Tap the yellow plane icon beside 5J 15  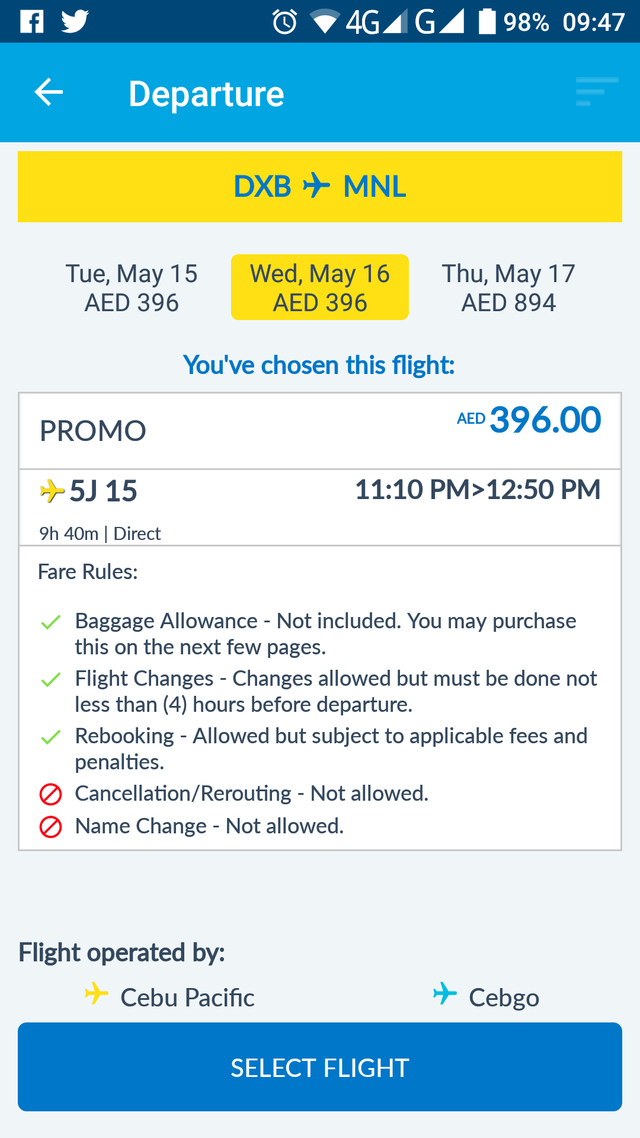pos(52,492)
